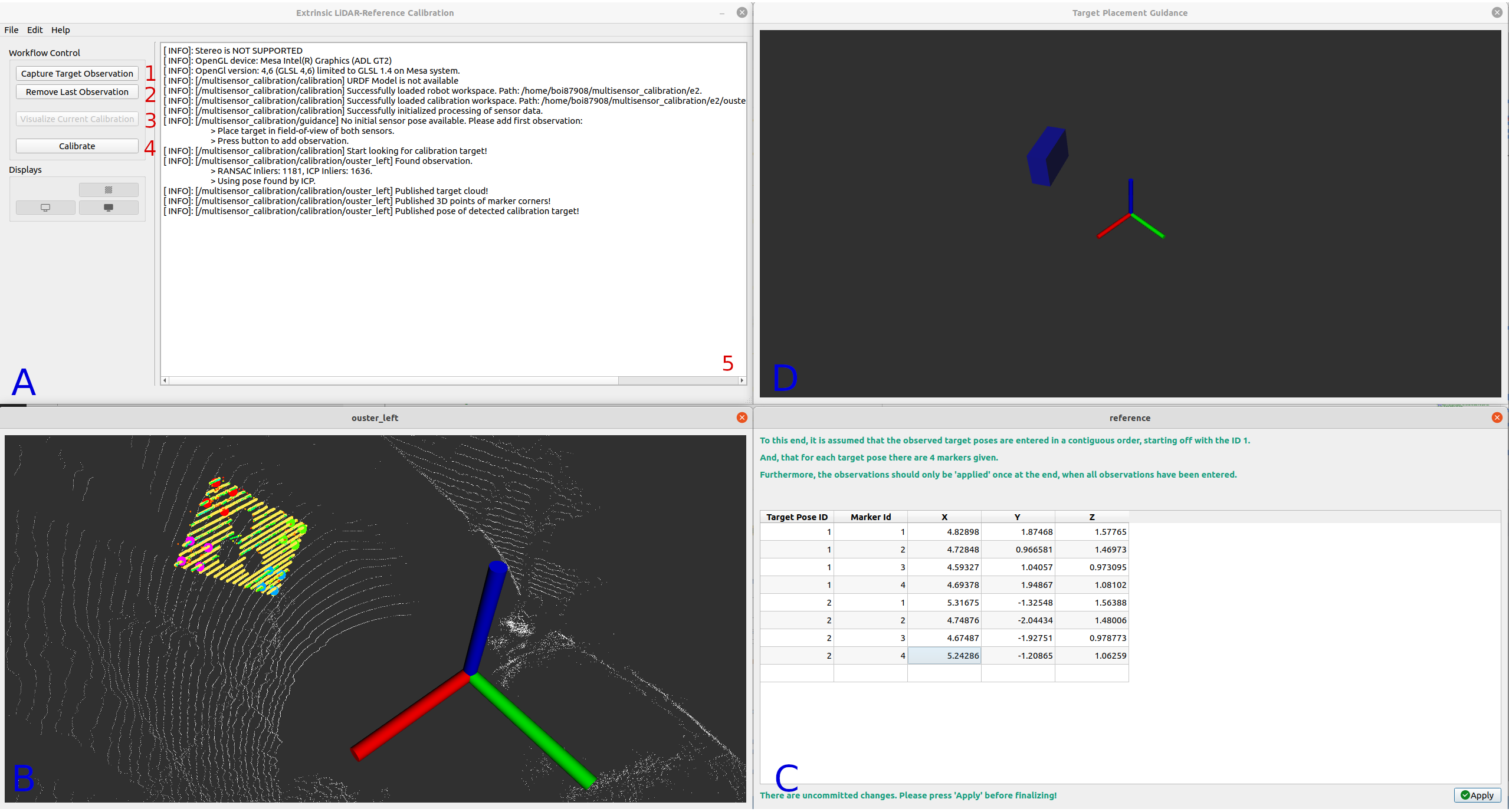1509x812 pixels.
Task: Open the Help menu
Action: pos(60,30)
